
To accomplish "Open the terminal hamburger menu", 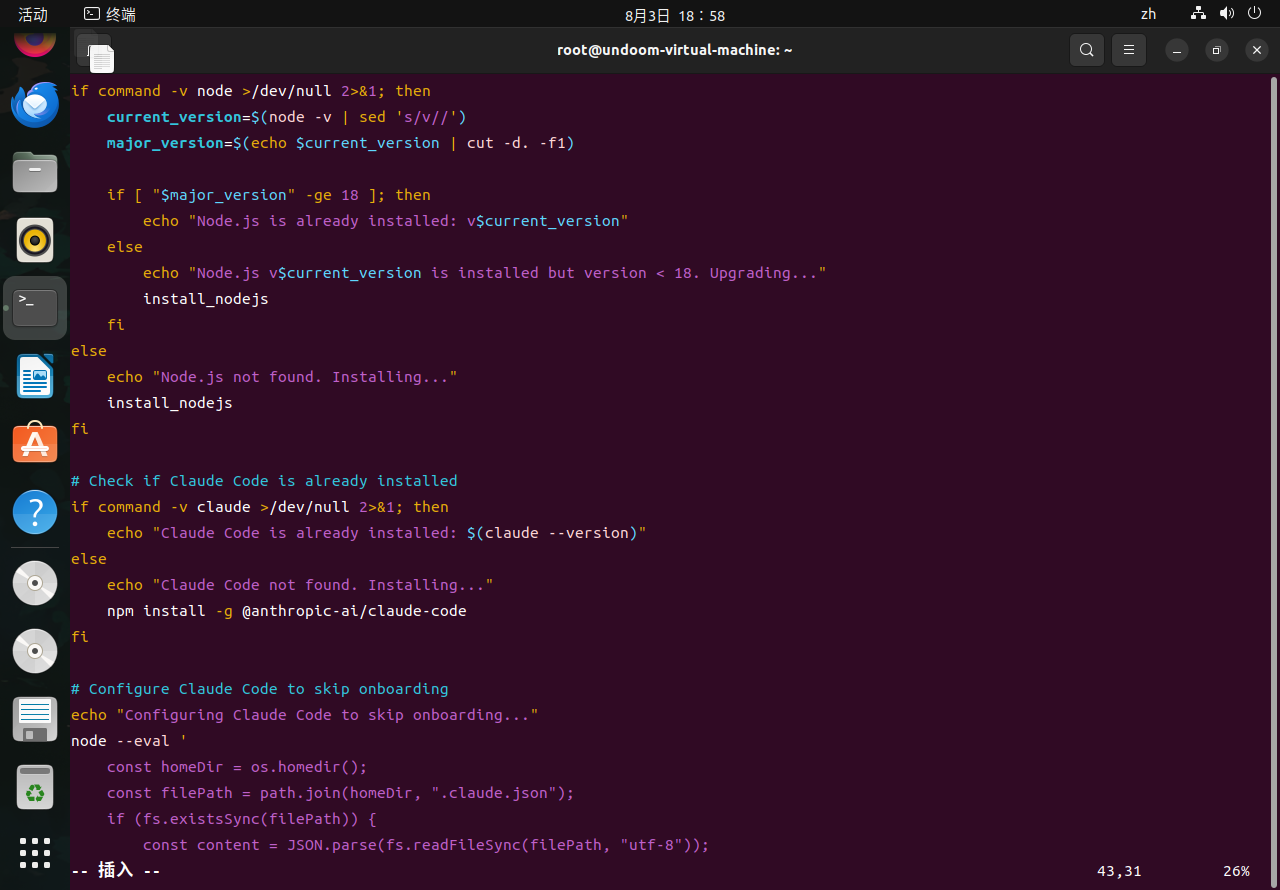I will 1129,49.
